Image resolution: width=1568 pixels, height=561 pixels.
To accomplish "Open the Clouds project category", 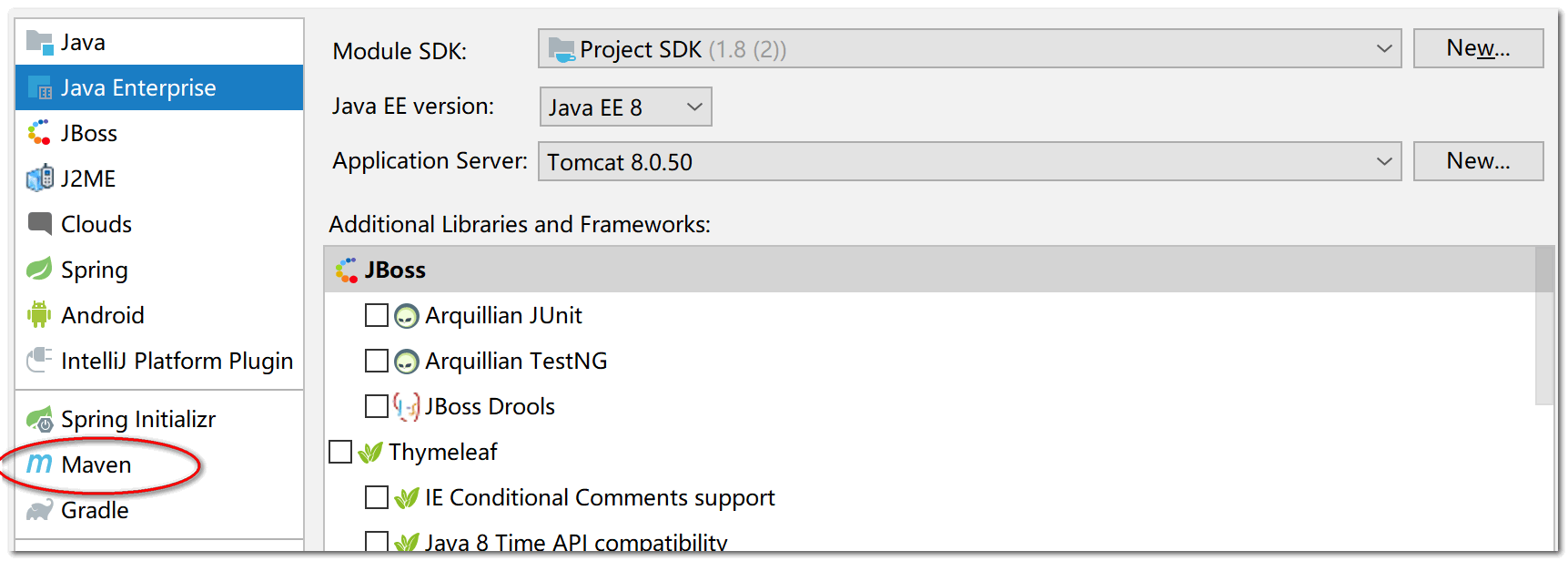I will point(39,224).
